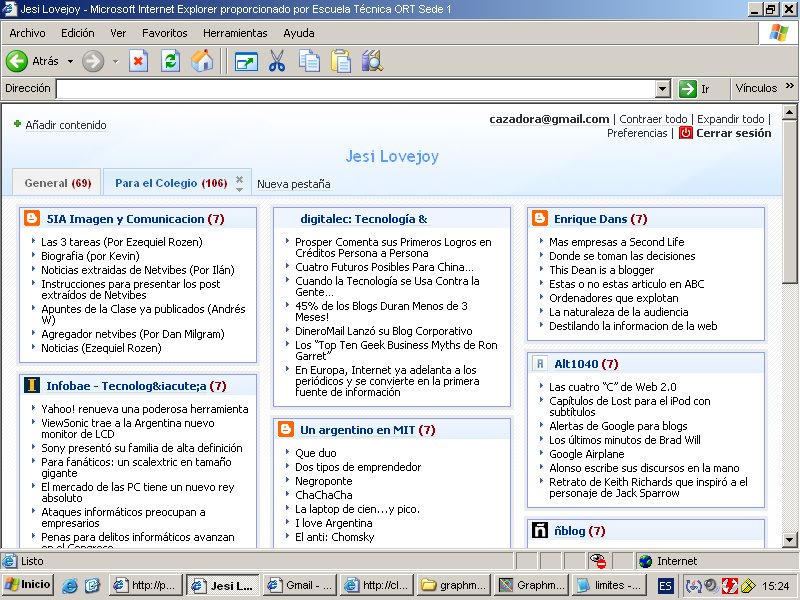This screenshot has height=600, width=800.
Task: Create a Nueva pestaña tab
Action: tap(293, 184)
